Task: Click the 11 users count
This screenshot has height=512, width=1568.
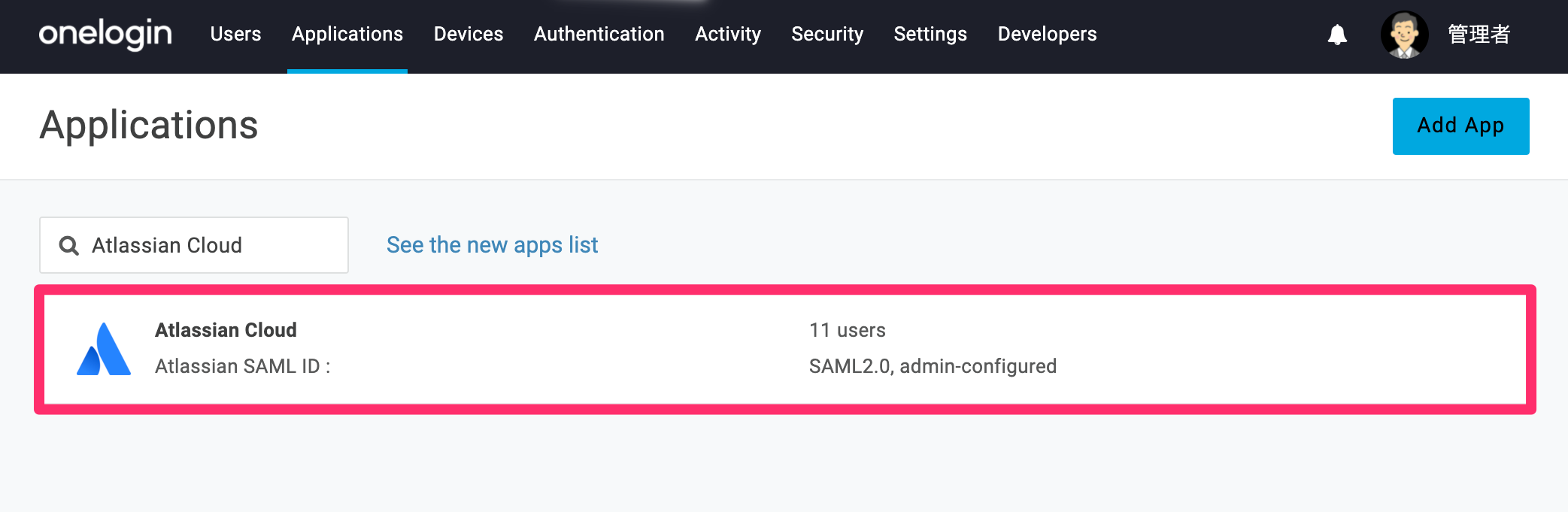Action: pos(847,330)
